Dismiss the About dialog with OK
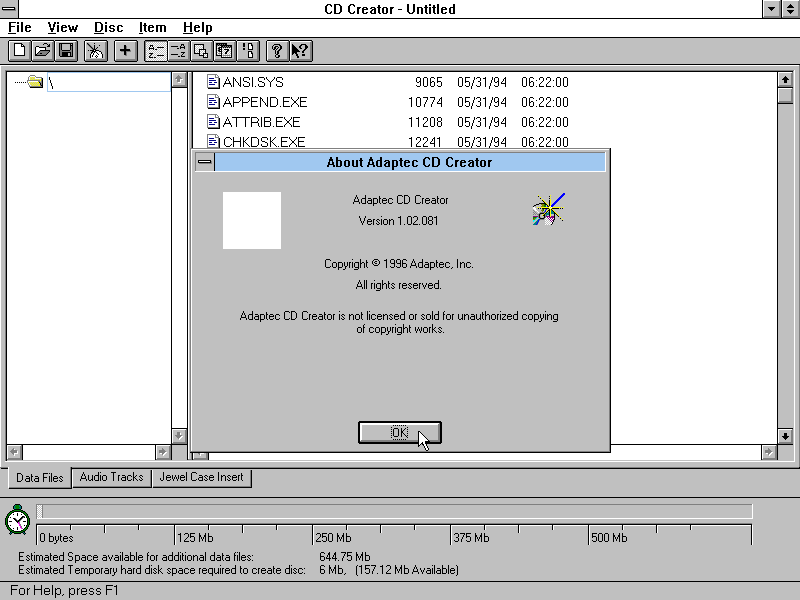This screenshot has width=800, height=600. 399,432
